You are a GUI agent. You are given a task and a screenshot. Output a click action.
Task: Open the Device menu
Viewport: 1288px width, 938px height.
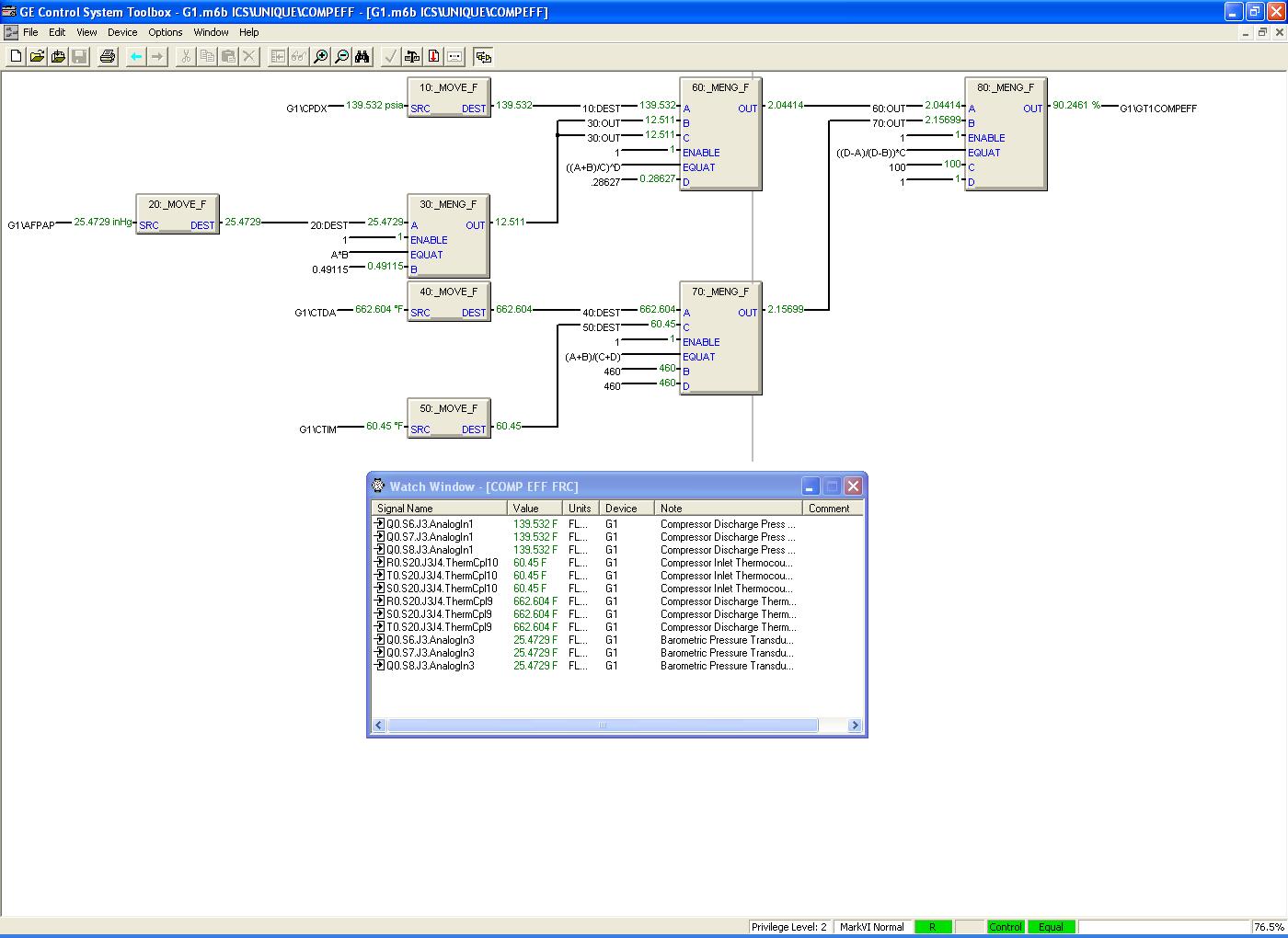click(122, 32)
